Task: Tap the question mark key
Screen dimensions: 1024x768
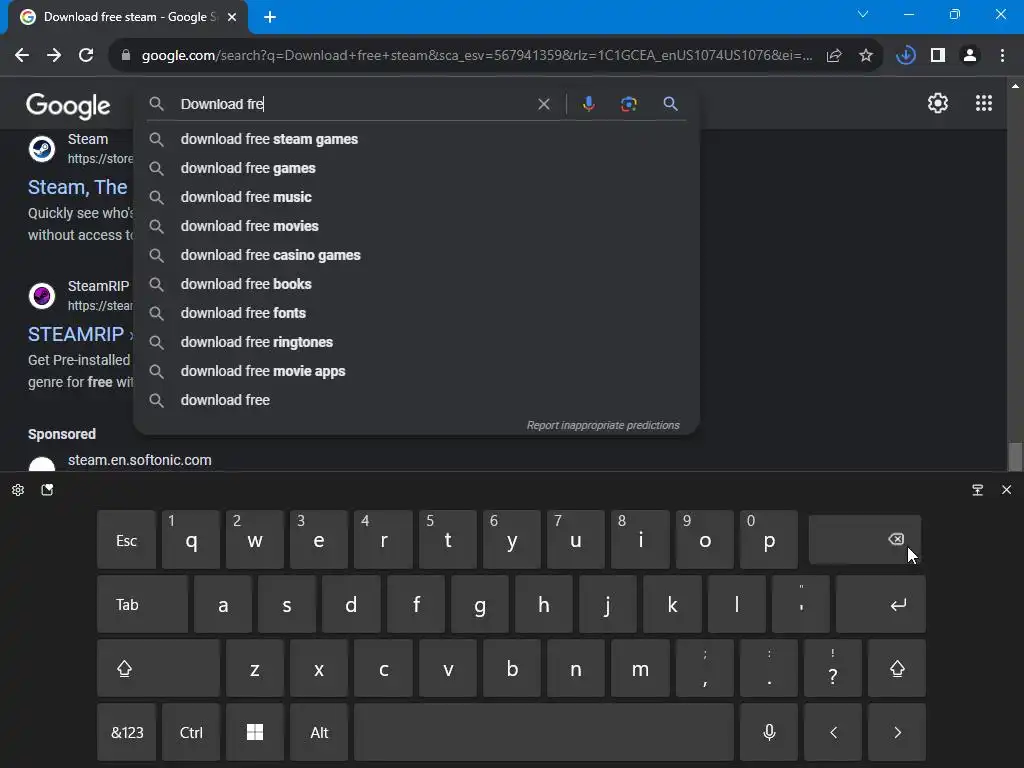Action: click(833, 668)
